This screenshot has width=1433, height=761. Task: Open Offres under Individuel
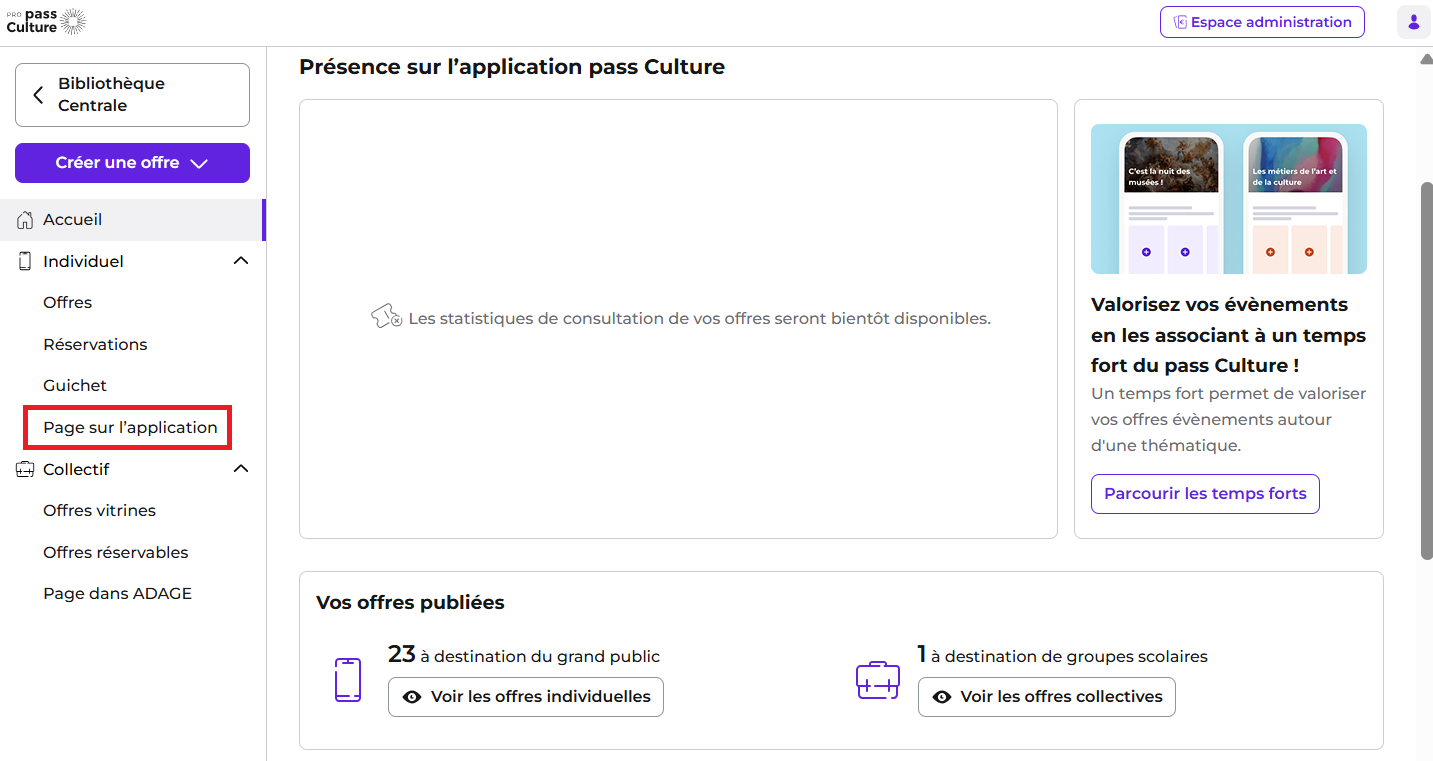tap(68, 303)
